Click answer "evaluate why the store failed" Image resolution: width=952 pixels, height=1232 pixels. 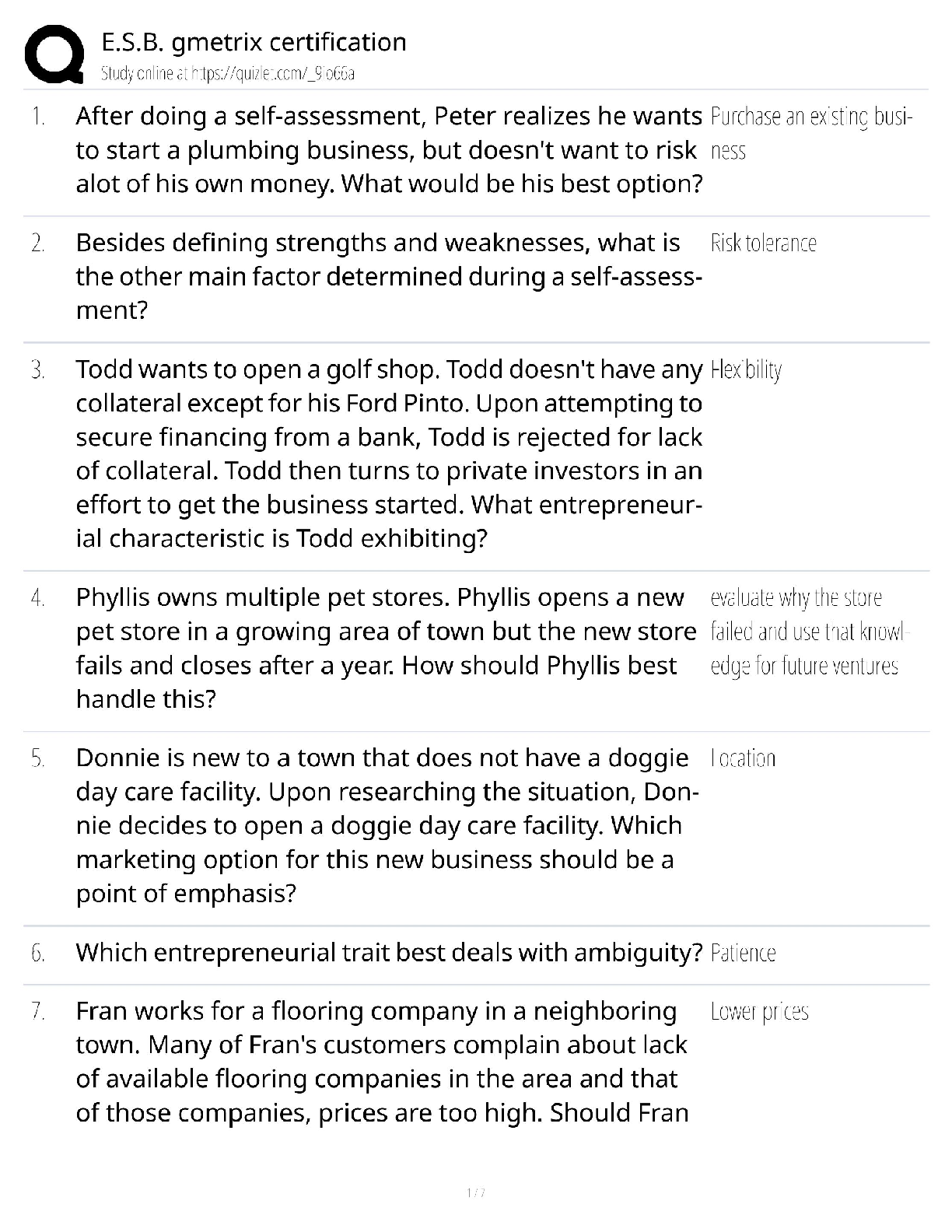(x=807, y=632)
